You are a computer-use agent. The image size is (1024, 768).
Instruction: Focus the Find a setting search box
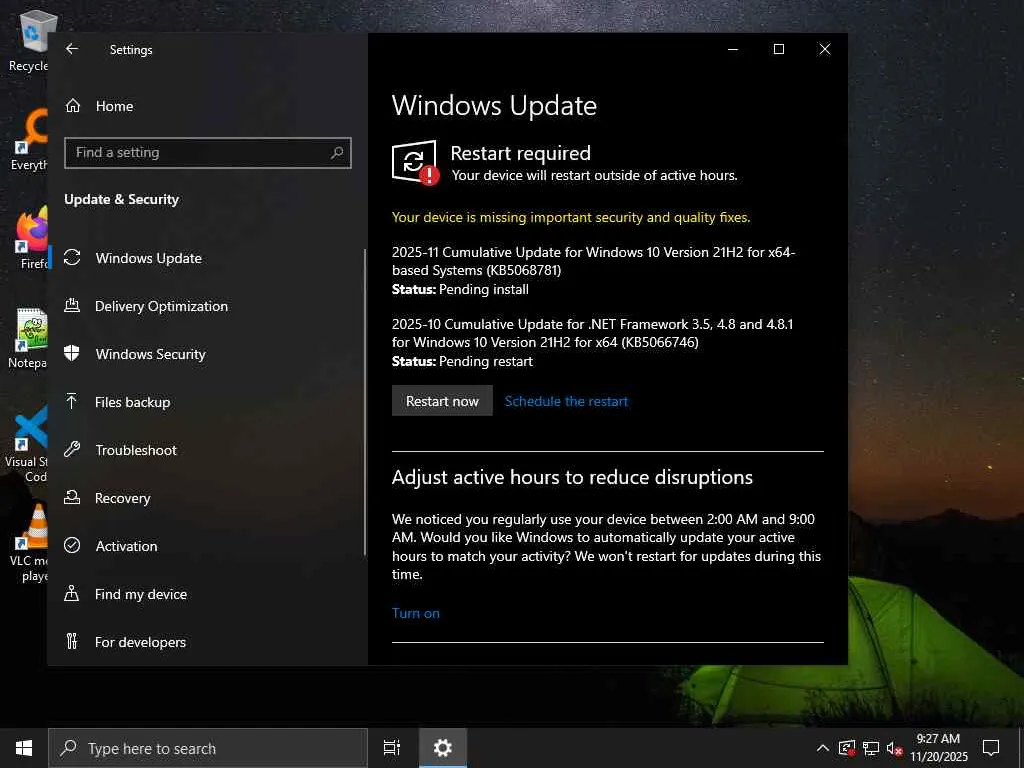pos(208,153)
